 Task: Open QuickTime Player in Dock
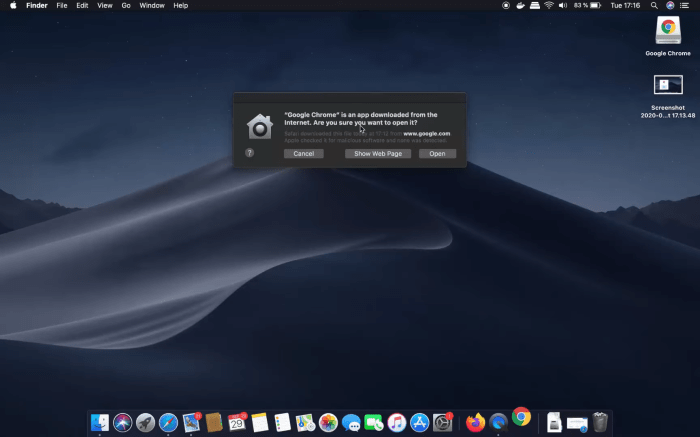point(498,422)
